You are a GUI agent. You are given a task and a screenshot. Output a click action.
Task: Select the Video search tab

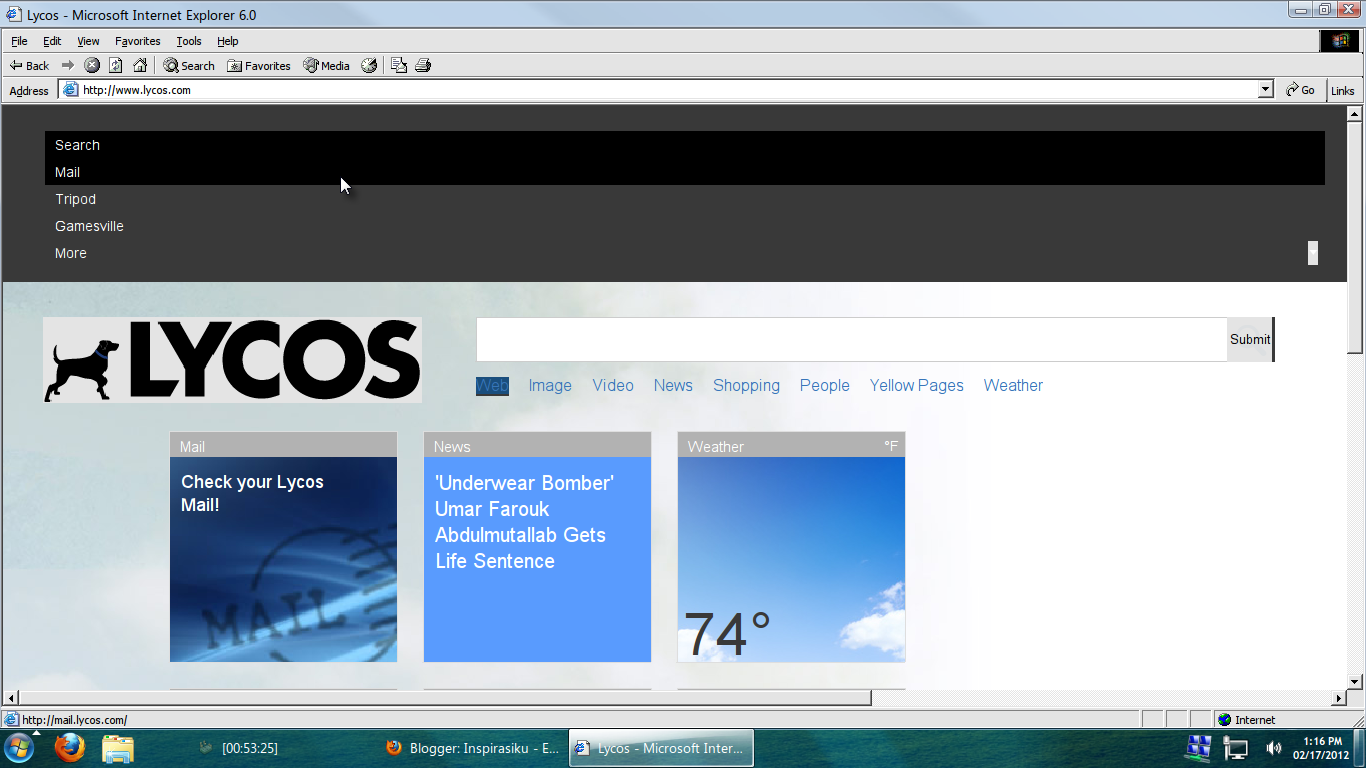coord(613,385)
